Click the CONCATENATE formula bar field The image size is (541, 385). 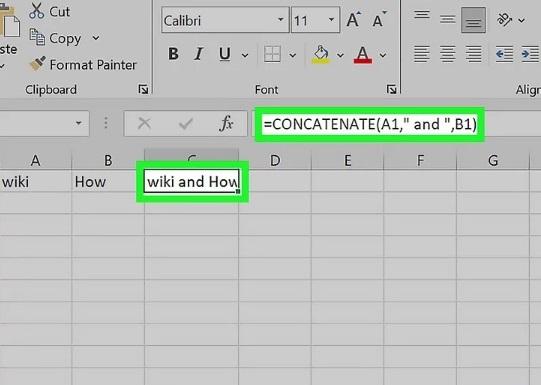(x=370, y=124)
